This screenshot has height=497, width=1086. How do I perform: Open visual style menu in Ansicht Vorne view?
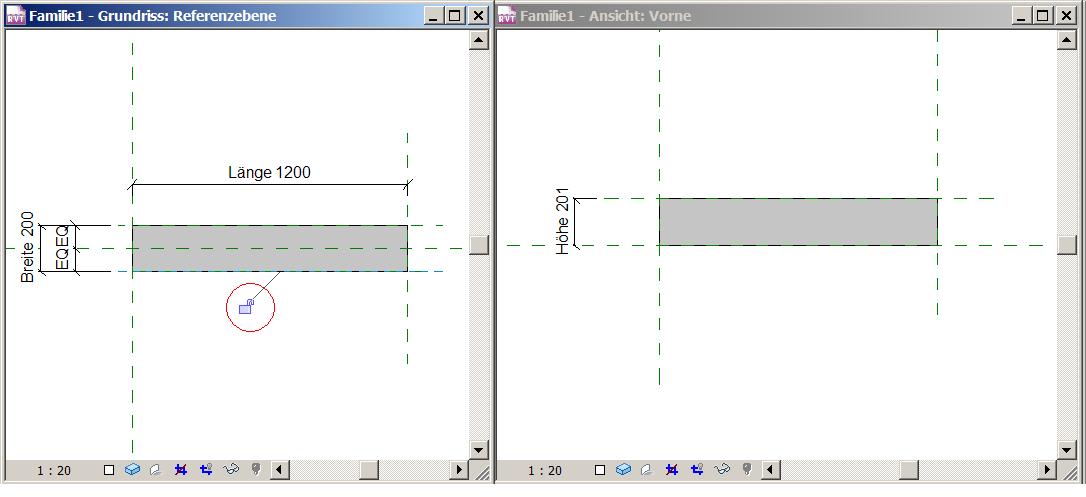point(623,470)
